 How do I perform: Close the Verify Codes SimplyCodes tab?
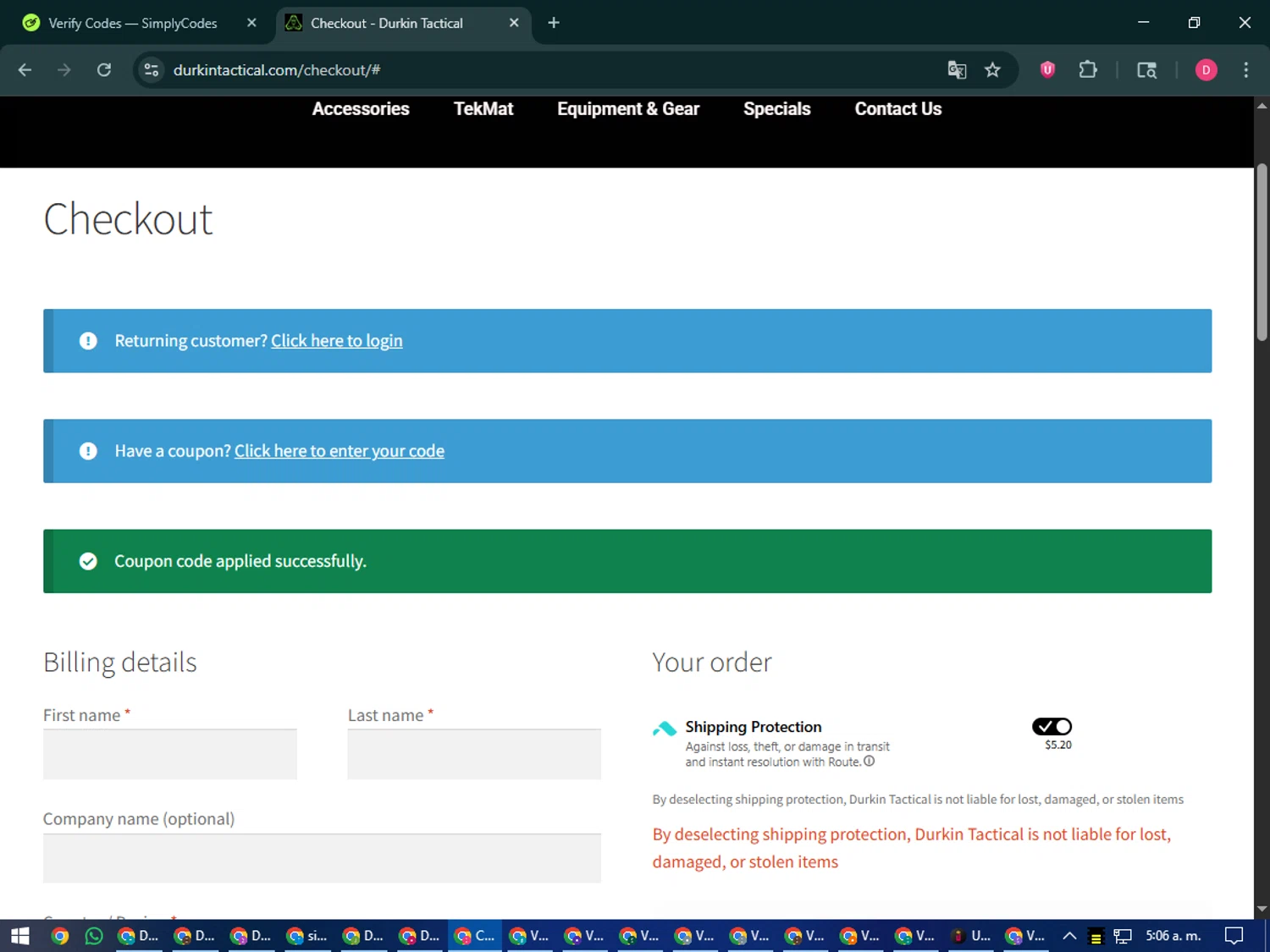tap(251, 23)
